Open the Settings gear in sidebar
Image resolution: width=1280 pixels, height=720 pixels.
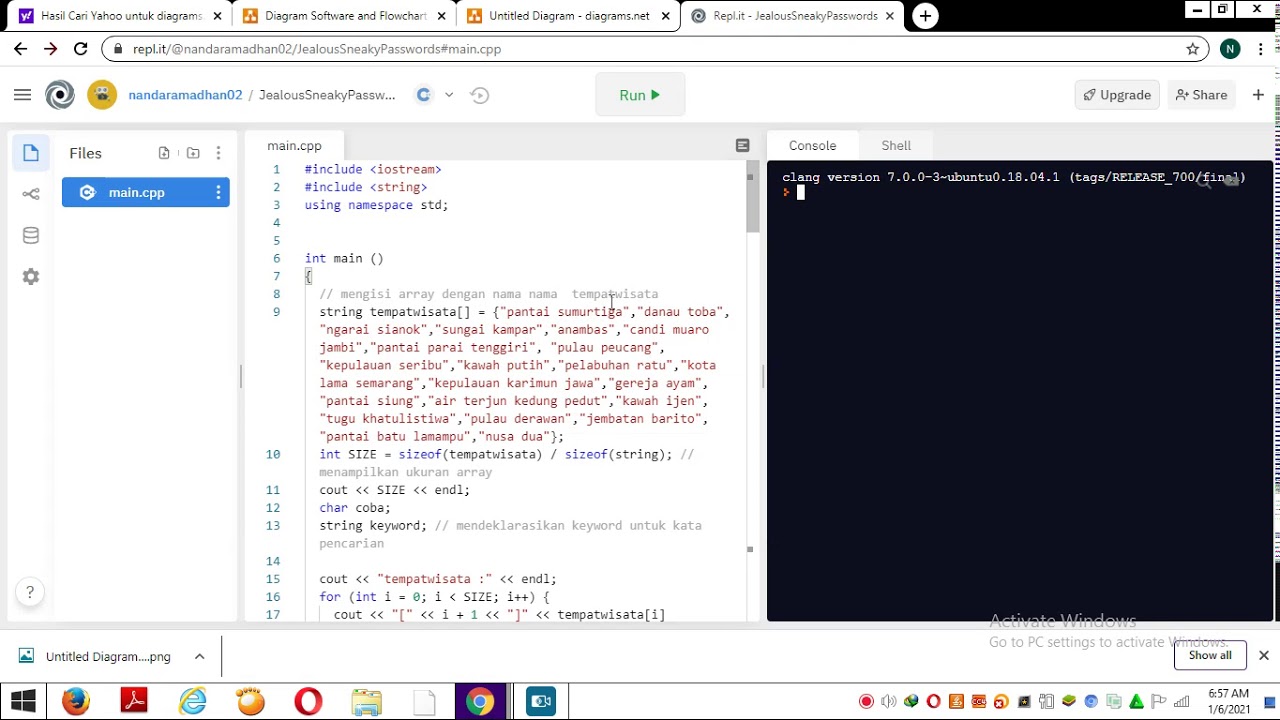coord(31,276)
